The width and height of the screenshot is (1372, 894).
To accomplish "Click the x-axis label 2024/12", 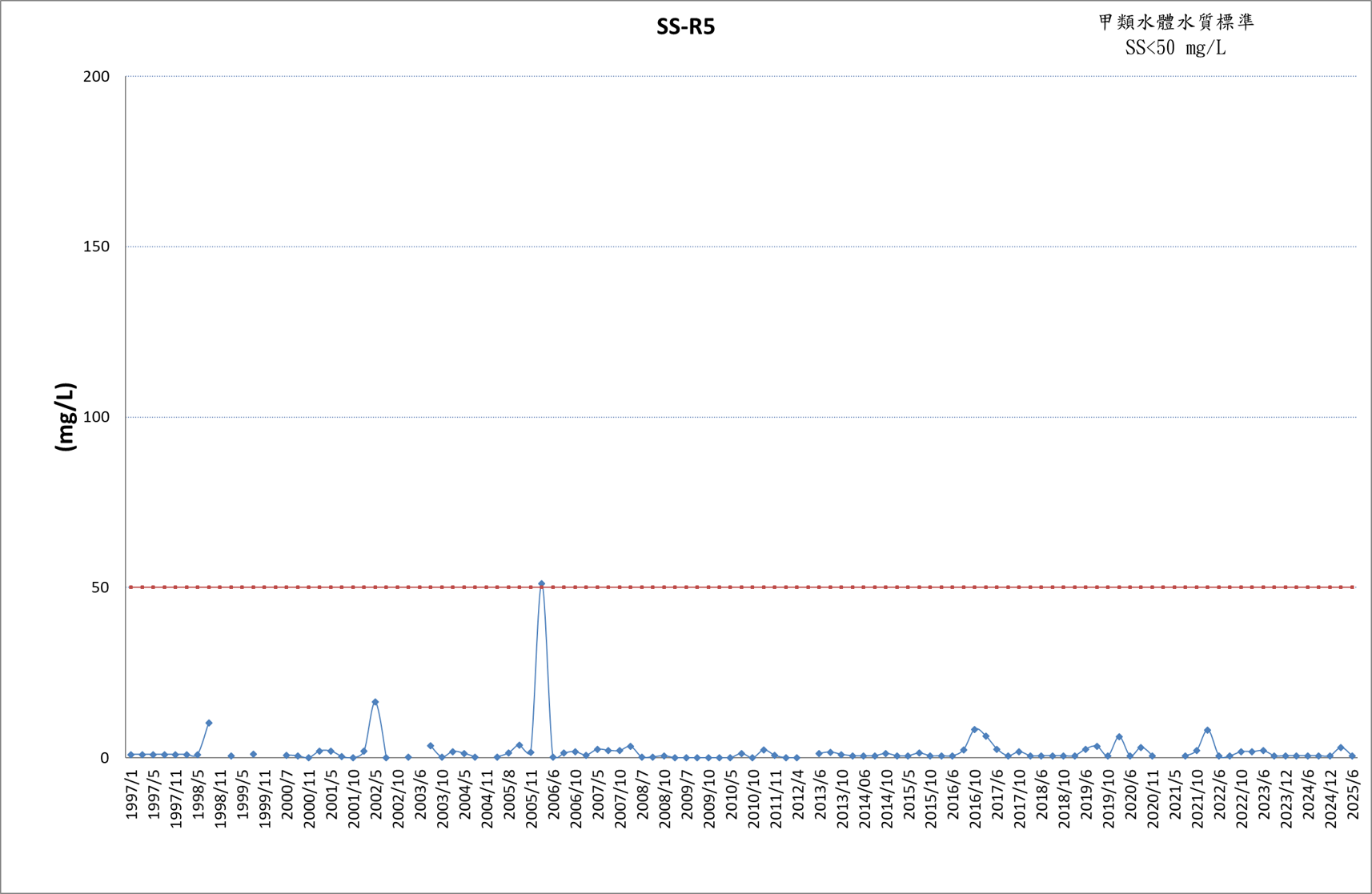I will [1331, 799].
